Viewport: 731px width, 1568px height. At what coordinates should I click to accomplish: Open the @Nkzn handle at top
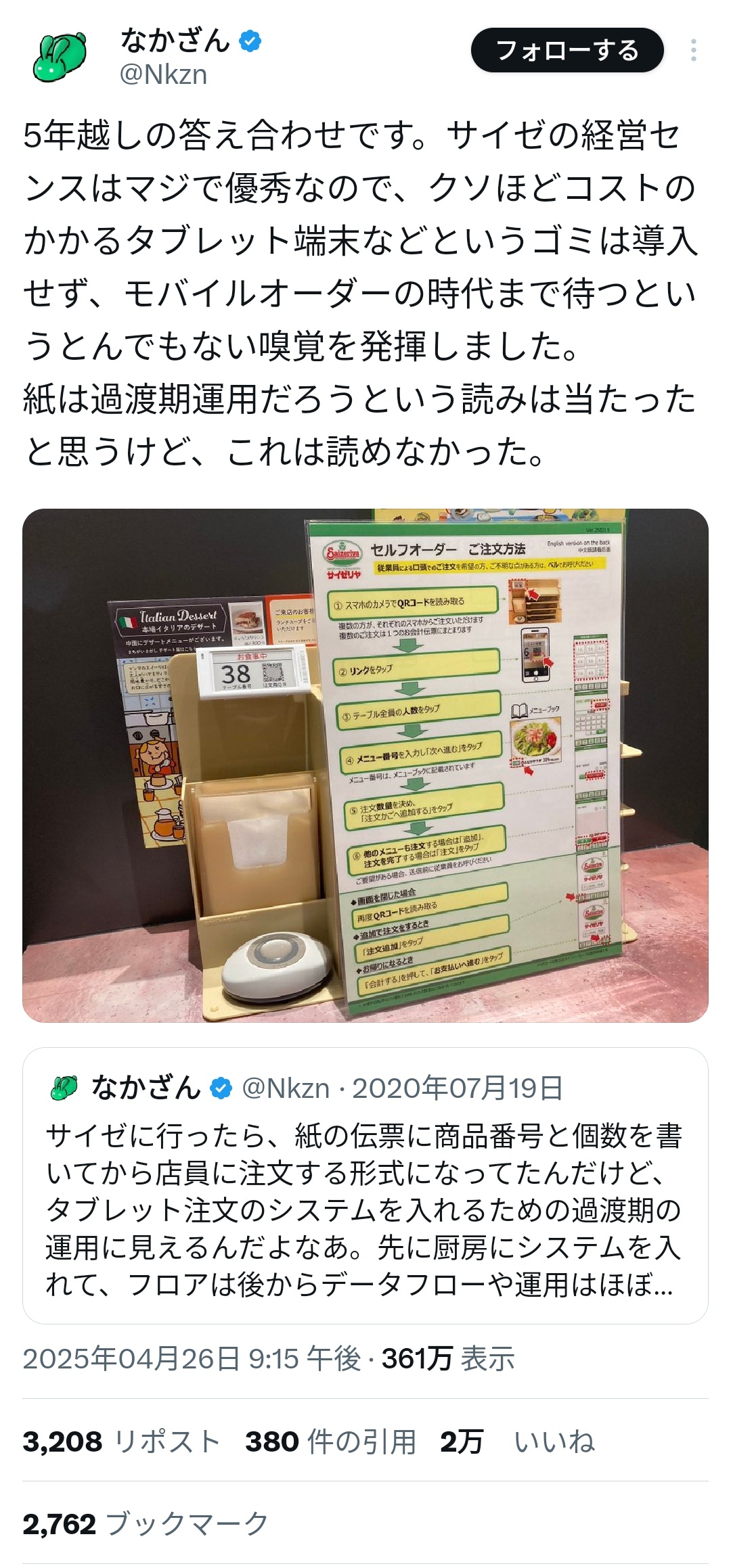click(x=163, y=74)
